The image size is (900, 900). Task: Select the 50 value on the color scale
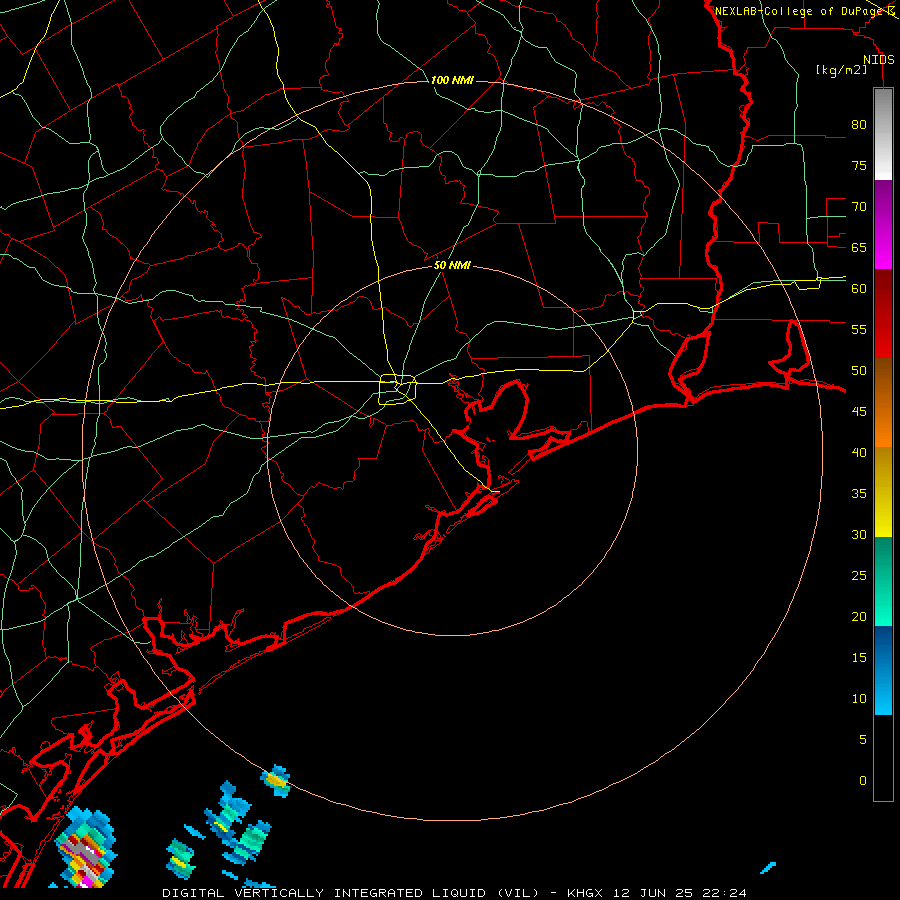coord(859,370)
